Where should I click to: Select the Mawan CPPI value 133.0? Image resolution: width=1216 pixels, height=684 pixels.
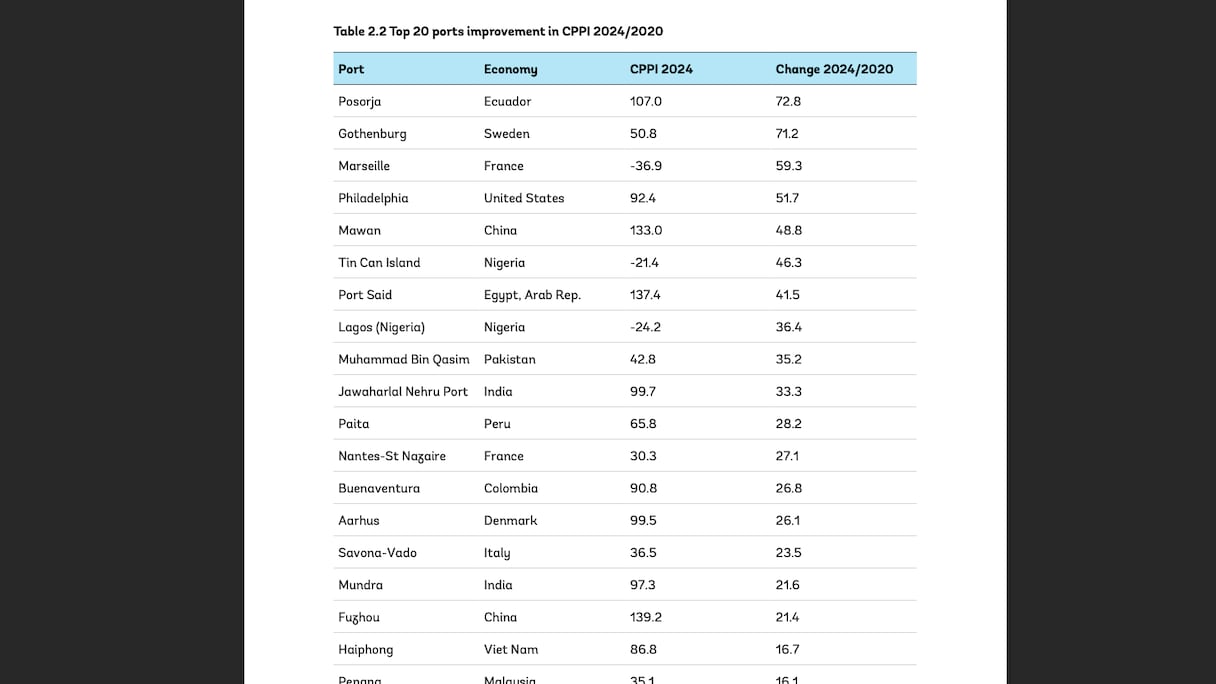[646, 230]
